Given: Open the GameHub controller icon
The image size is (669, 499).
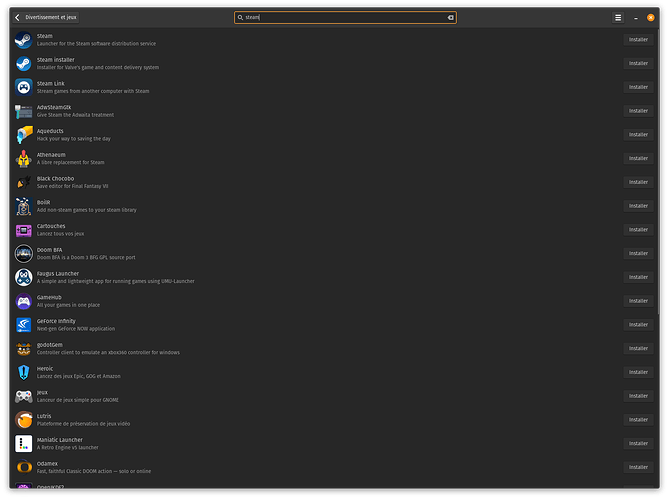Looking at the screenshot, I should coord(23,301).
